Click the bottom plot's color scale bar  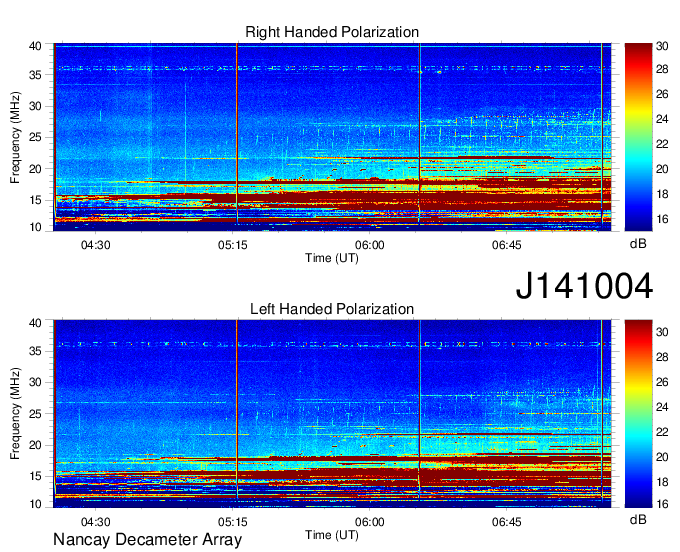(x=638, y=414)
